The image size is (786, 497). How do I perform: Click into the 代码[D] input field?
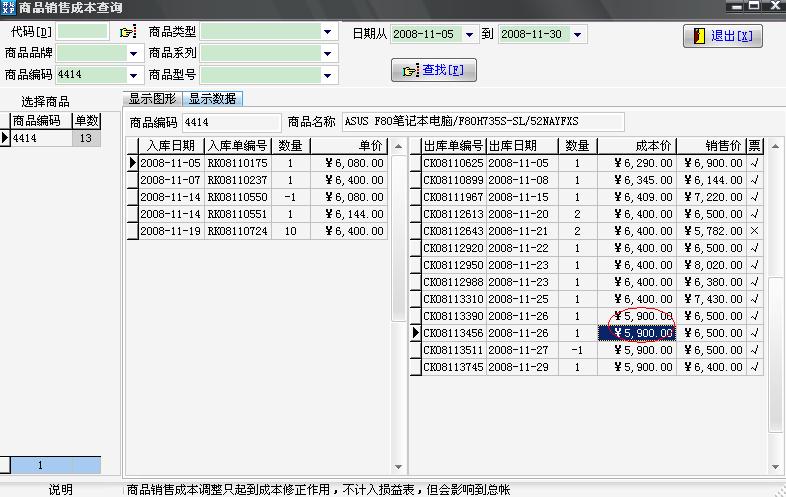click(83, 32)
